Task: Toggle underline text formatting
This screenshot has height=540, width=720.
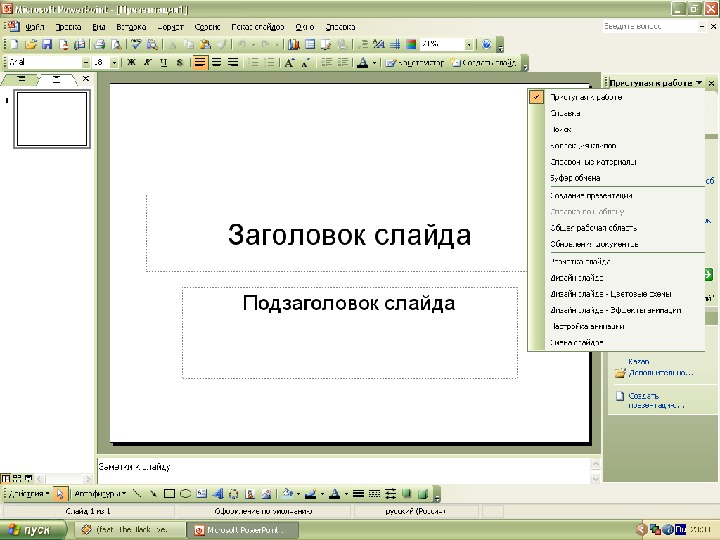Action: click(163, 62)
